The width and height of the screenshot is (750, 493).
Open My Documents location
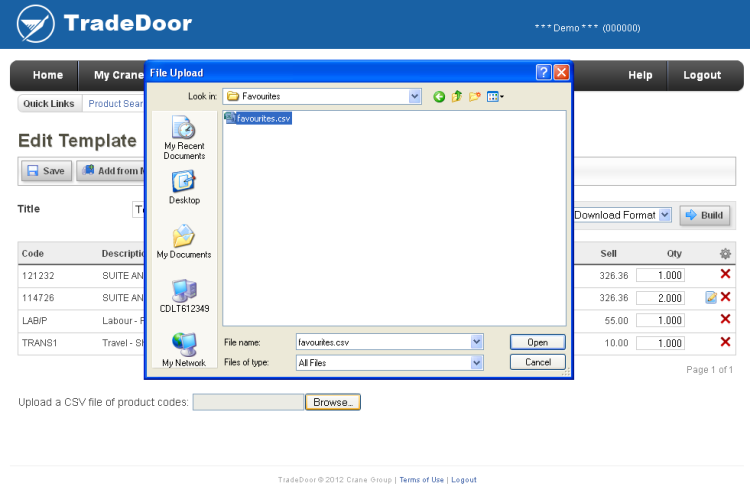[184, 241]
